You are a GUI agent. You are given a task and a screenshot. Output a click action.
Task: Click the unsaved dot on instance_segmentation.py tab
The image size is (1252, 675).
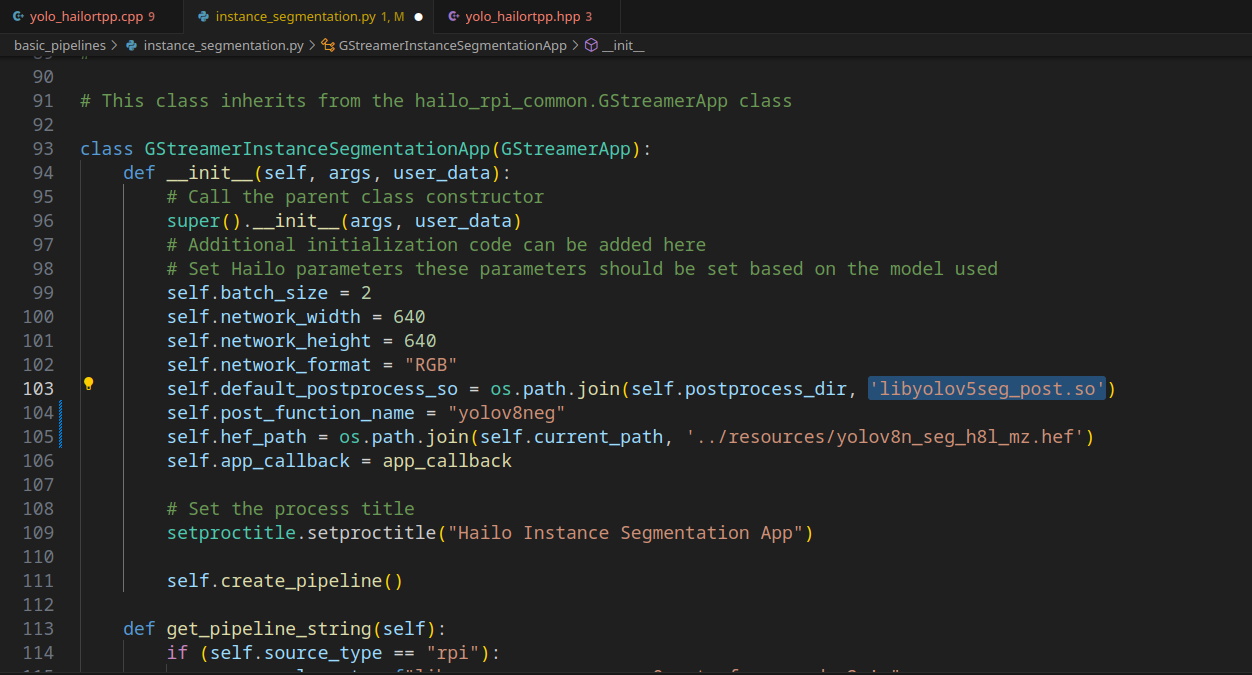click(418, 17)
